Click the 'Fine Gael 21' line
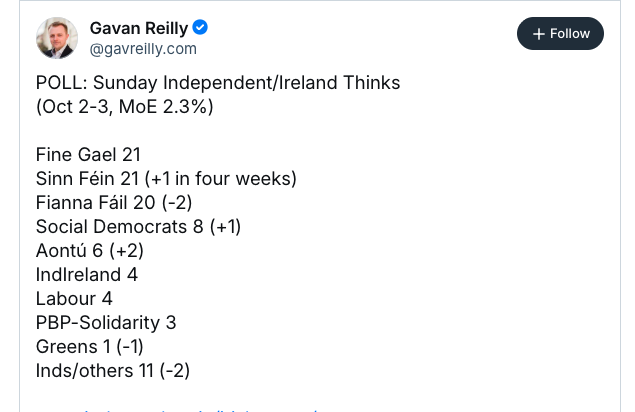This screenshot has height=412, width=635. click(88, 155)
